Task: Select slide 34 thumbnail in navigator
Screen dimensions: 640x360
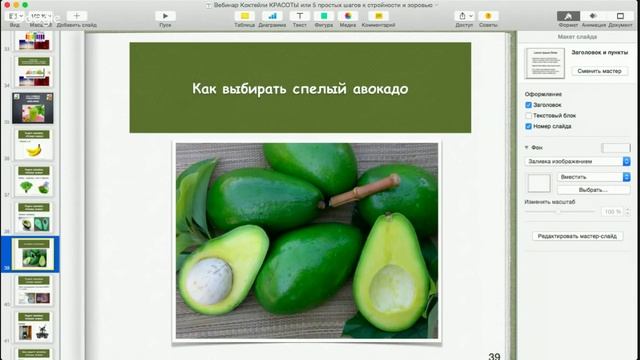Action: point(34,72)
